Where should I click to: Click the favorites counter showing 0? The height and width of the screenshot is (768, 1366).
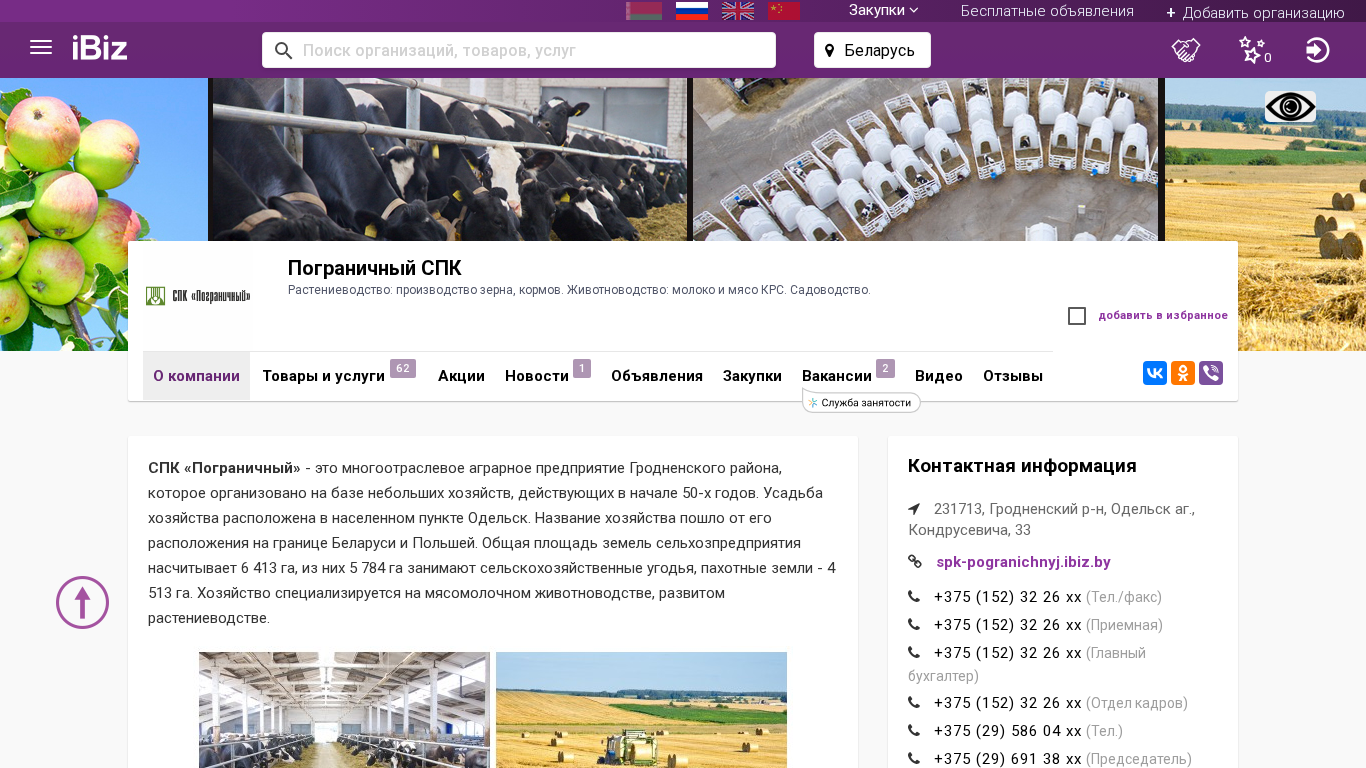click(1268, 58)
